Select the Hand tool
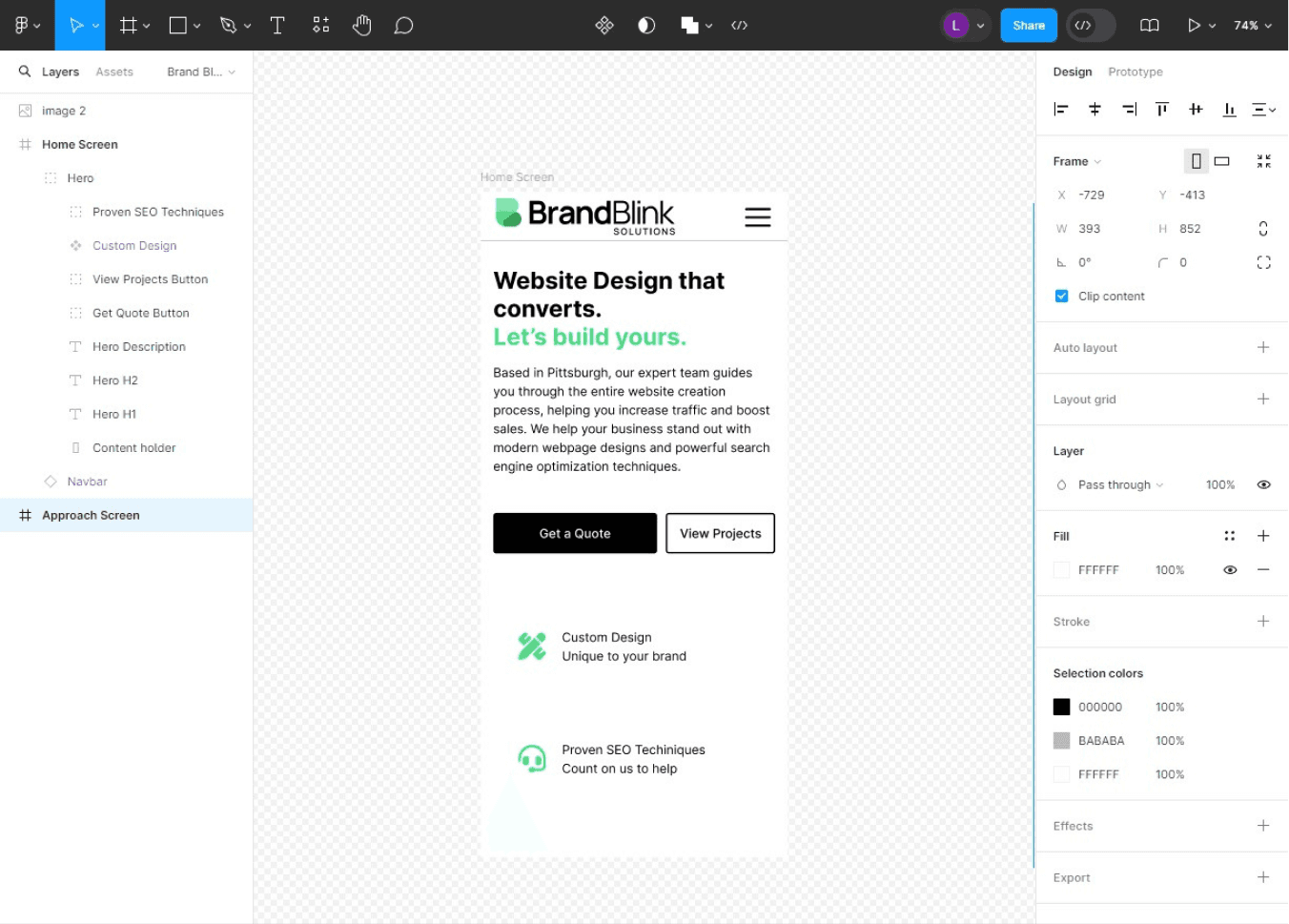The width and height of the screenshot is (1289, 924). tap(361, 26)
